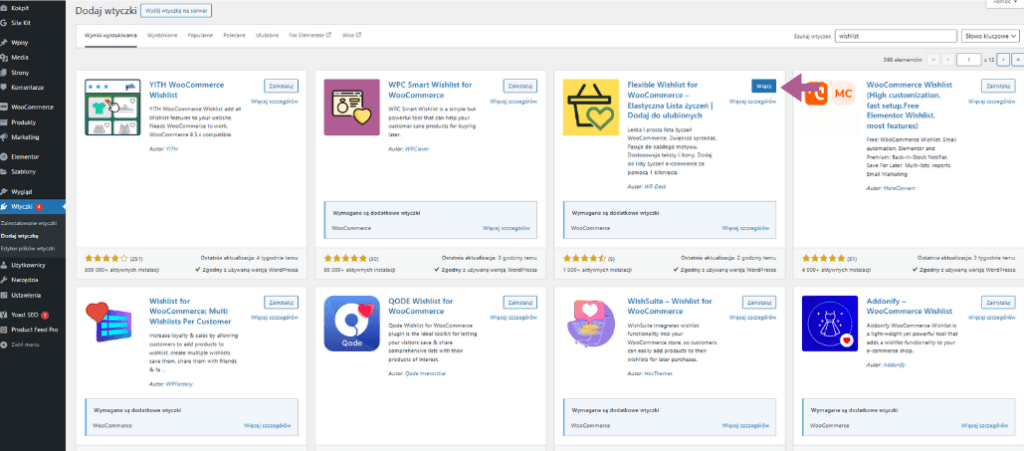1024x451 pixels.
Task: Click WishSuite plugin thumbnail
Action: pos(590,324)
